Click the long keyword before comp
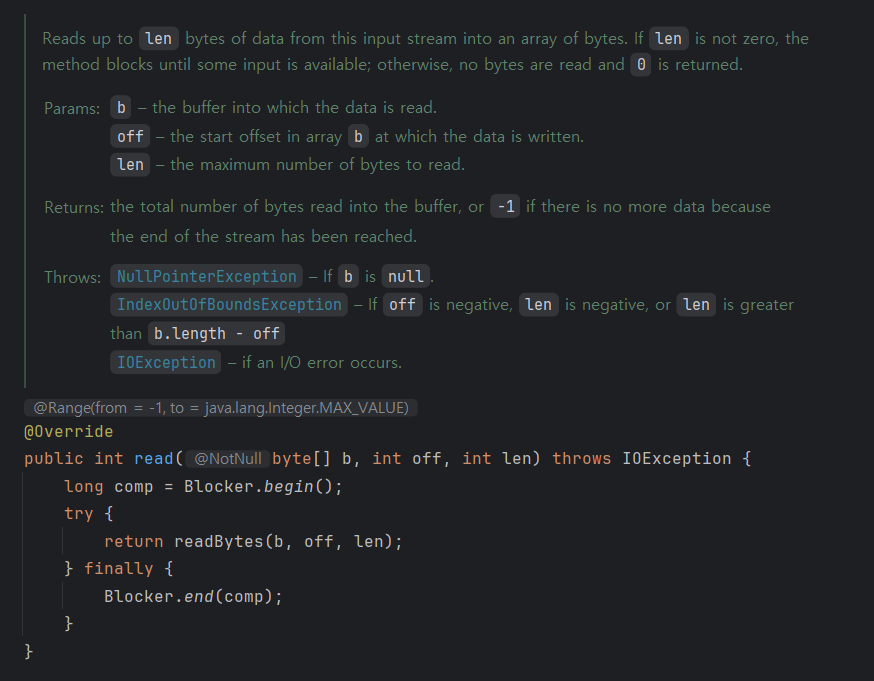This screenshot has width=874, height=681. 84,487
